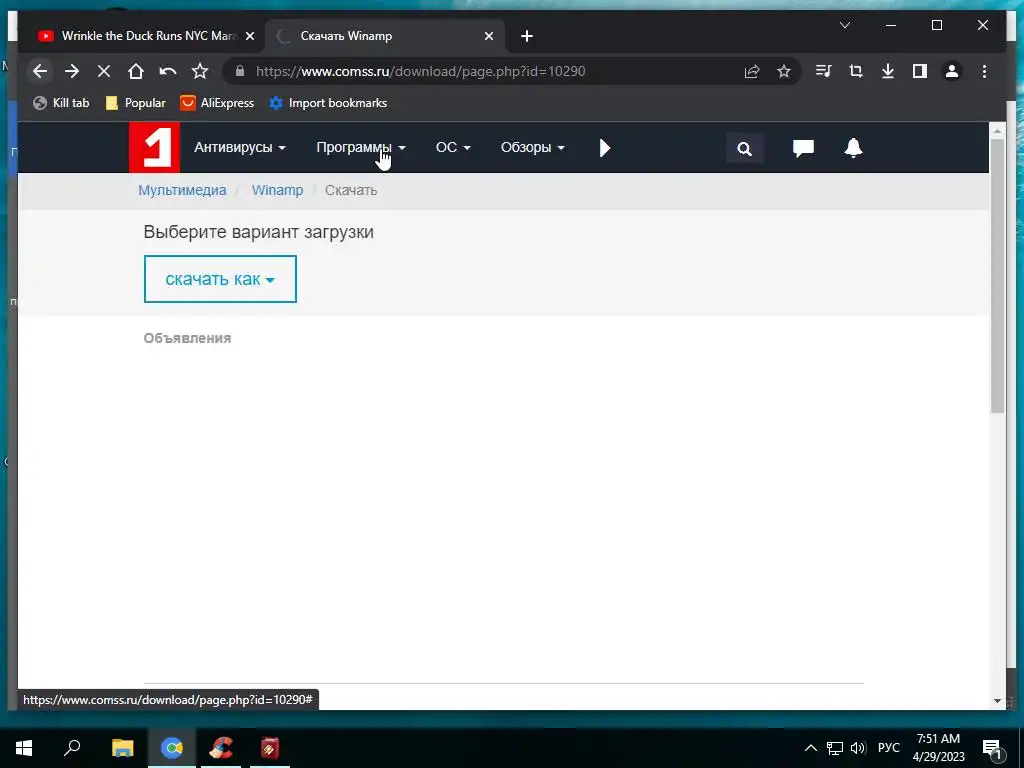Click the Comss red logo
Image resolution: width=1024 pixels, height=768 pixels.
[x=154, y=148]
